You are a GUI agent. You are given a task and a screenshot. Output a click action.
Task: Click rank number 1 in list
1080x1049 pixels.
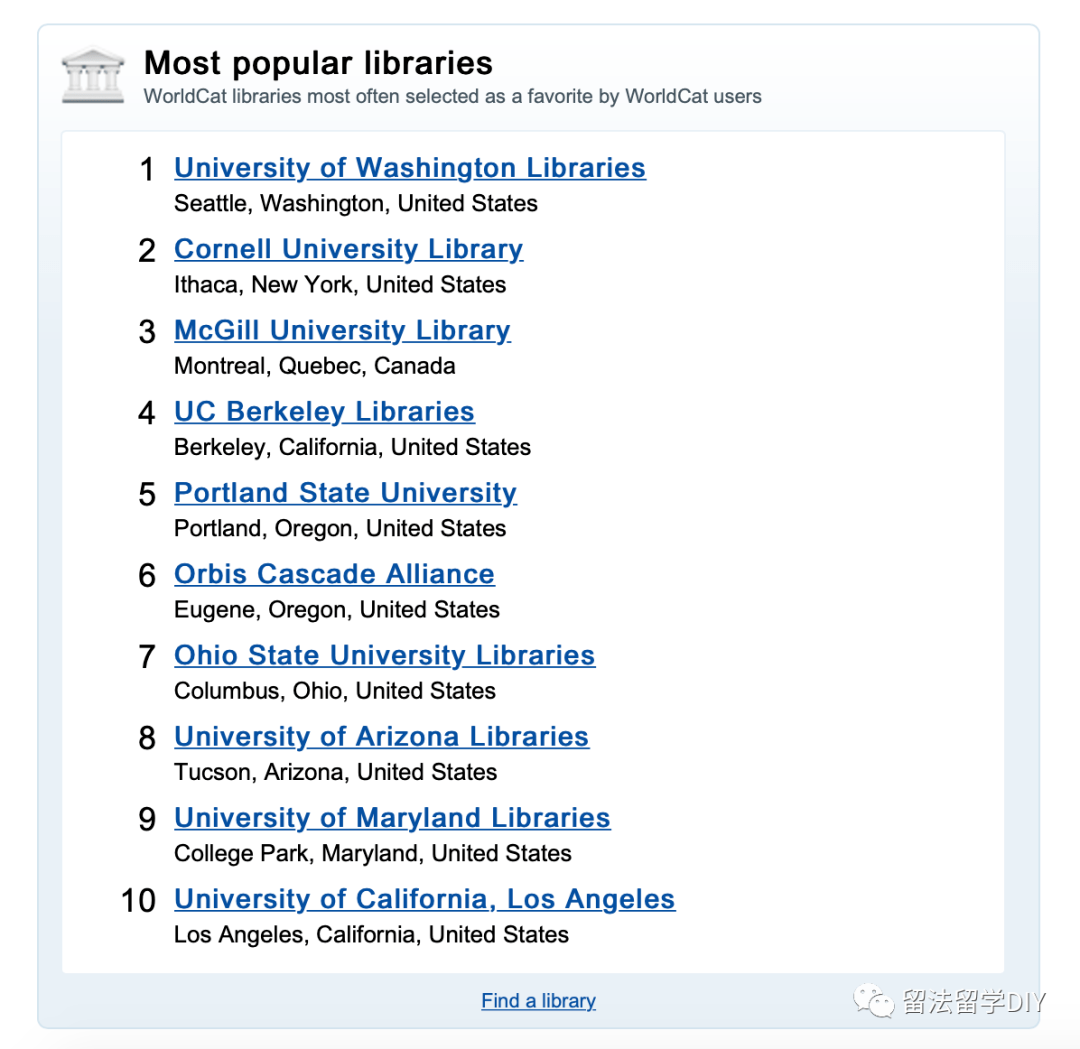[x=147, y=170]
